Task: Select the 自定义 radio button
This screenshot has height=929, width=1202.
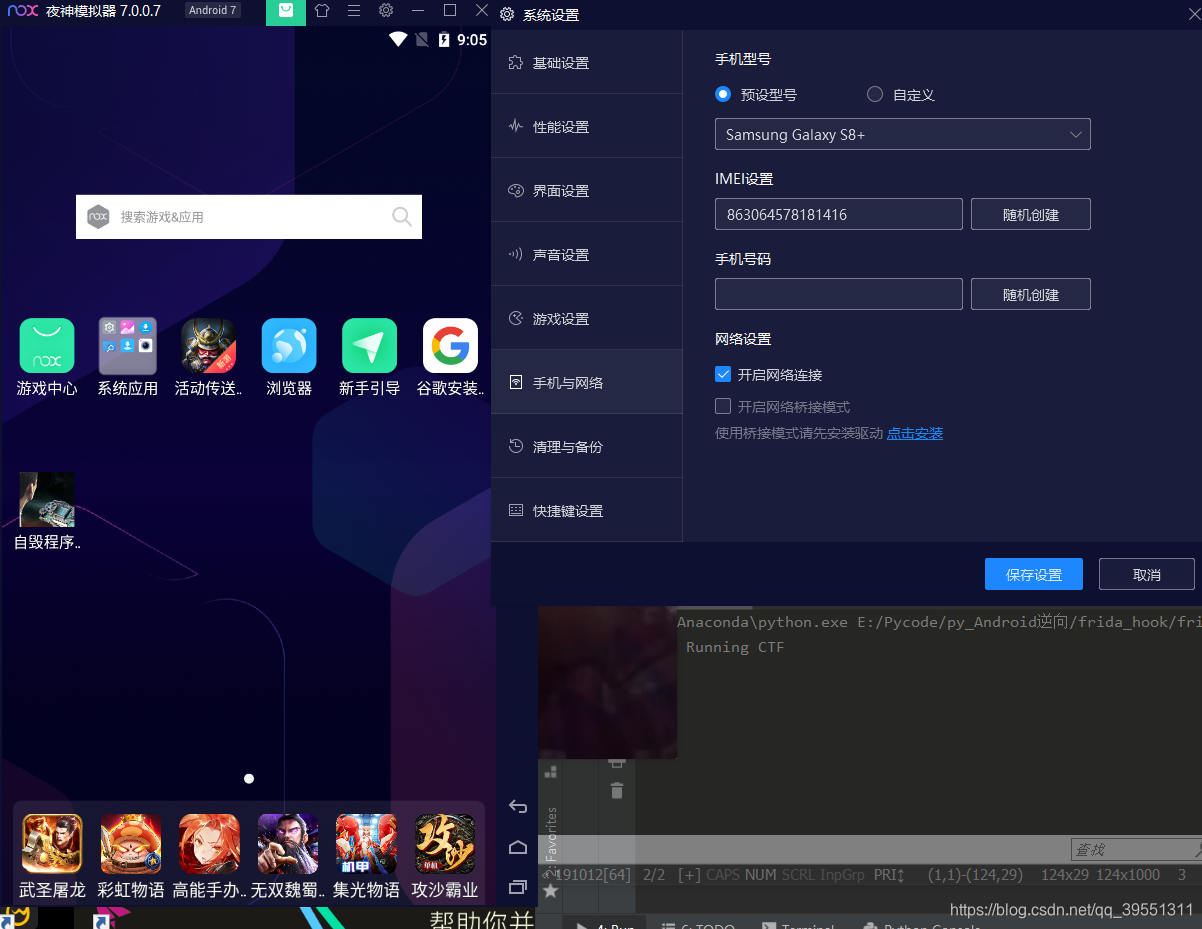Action: [875, 95]
